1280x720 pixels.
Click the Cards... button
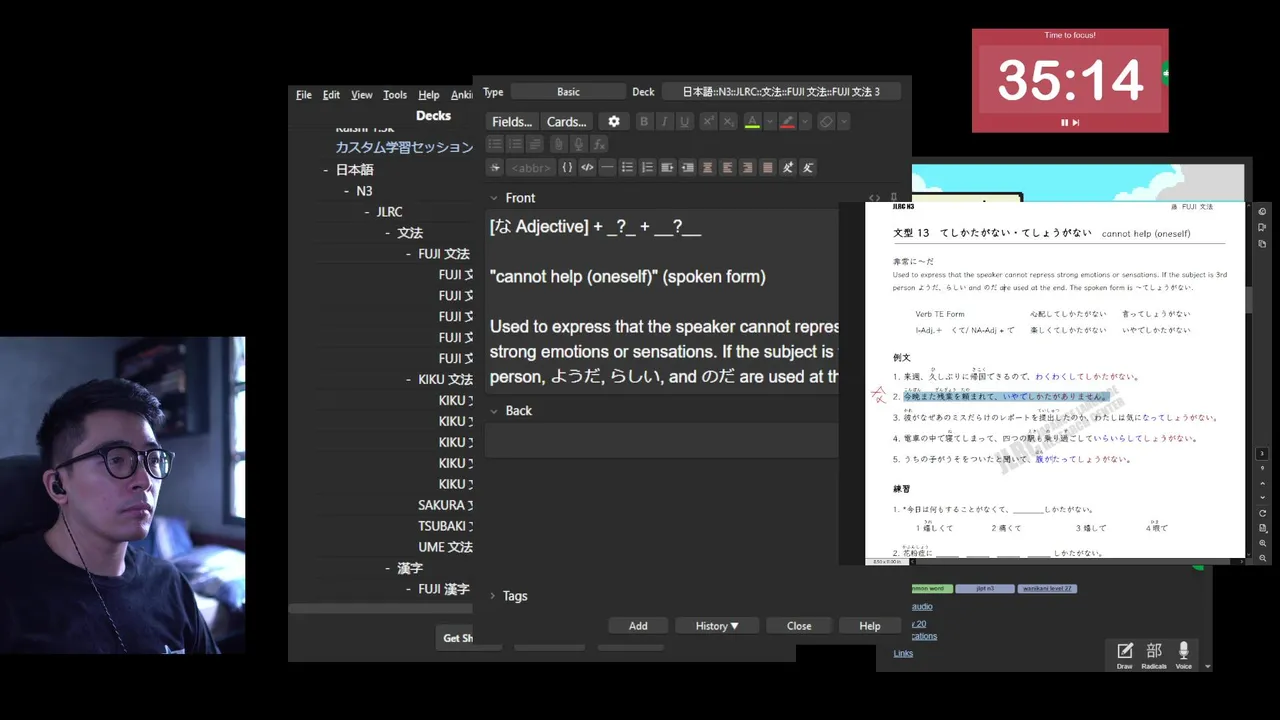(566, 121)
